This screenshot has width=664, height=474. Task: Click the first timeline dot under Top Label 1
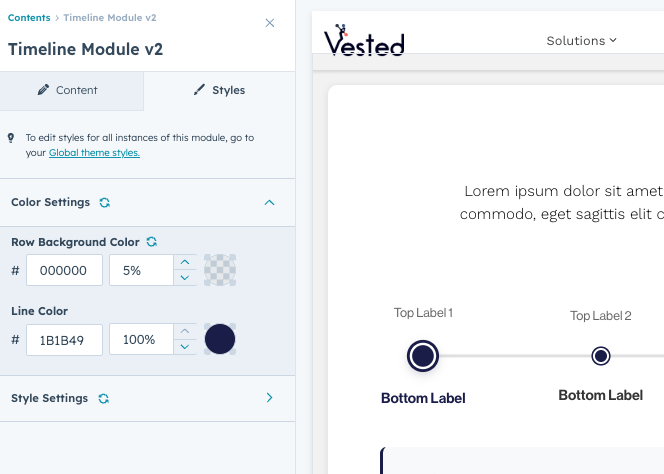(423, 356)
